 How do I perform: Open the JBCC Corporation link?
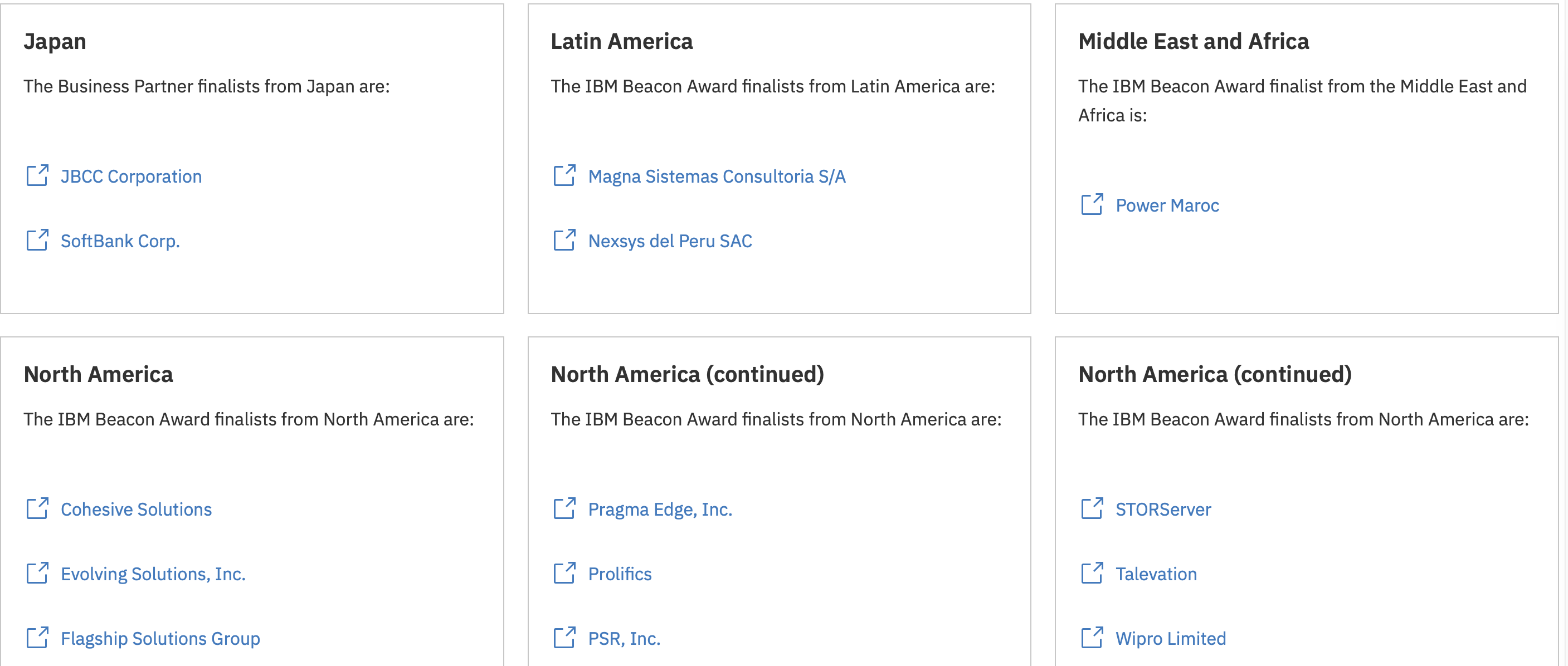(x=131, y=177)
